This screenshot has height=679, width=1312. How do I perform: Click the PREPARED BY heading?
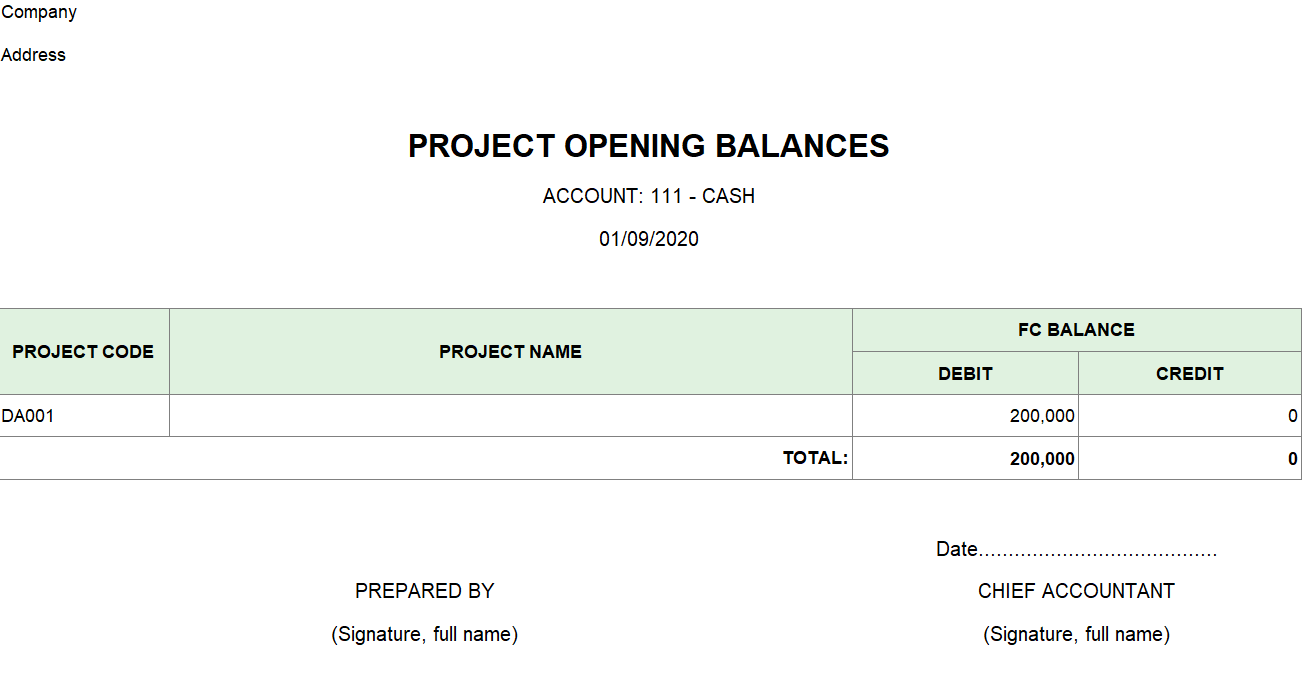pyautogui.click(x=424, y=591)
